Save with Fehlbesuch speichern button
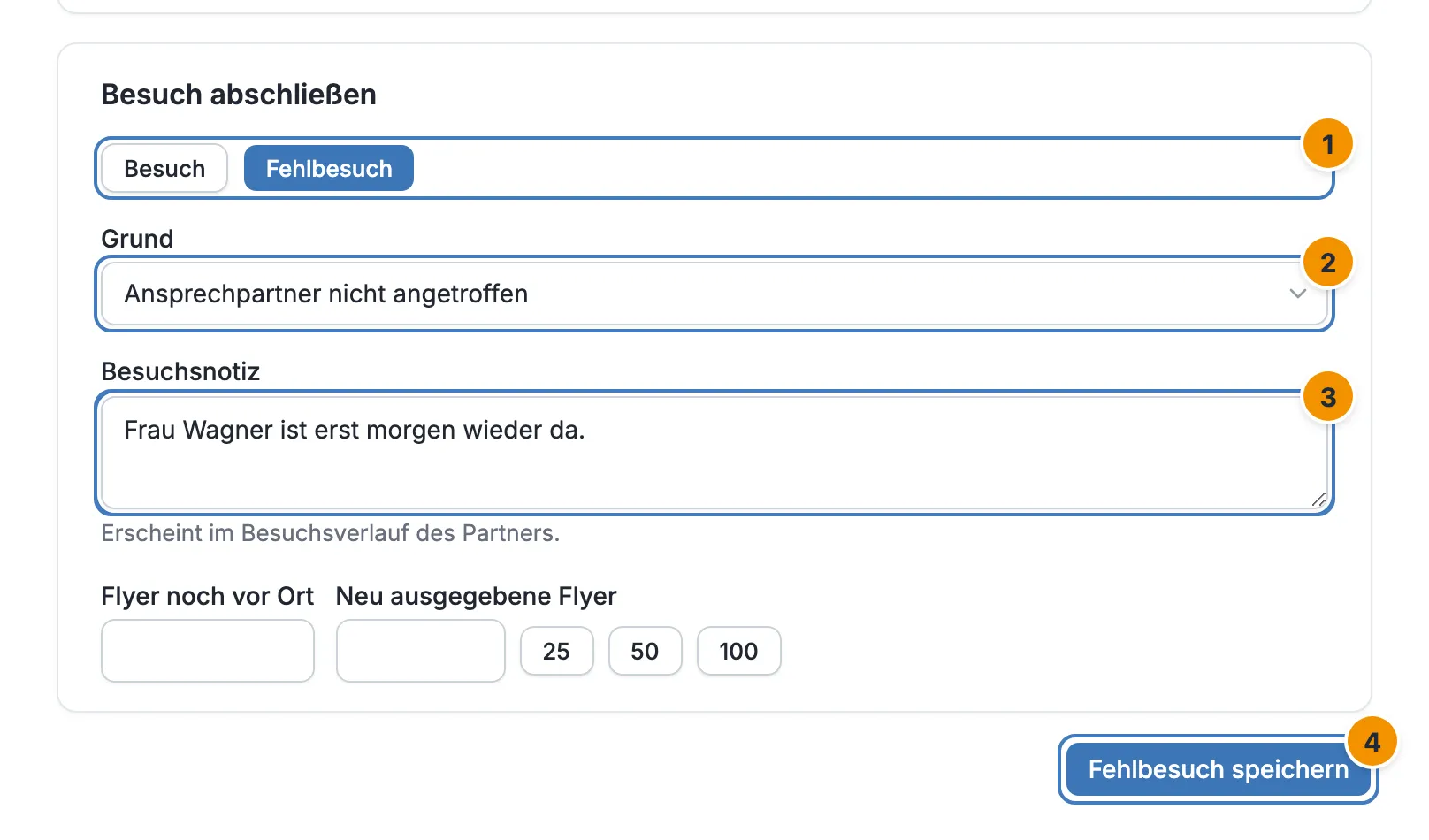The width and height of the screenshot is (1429, 840). click(x=1218, y=769)
